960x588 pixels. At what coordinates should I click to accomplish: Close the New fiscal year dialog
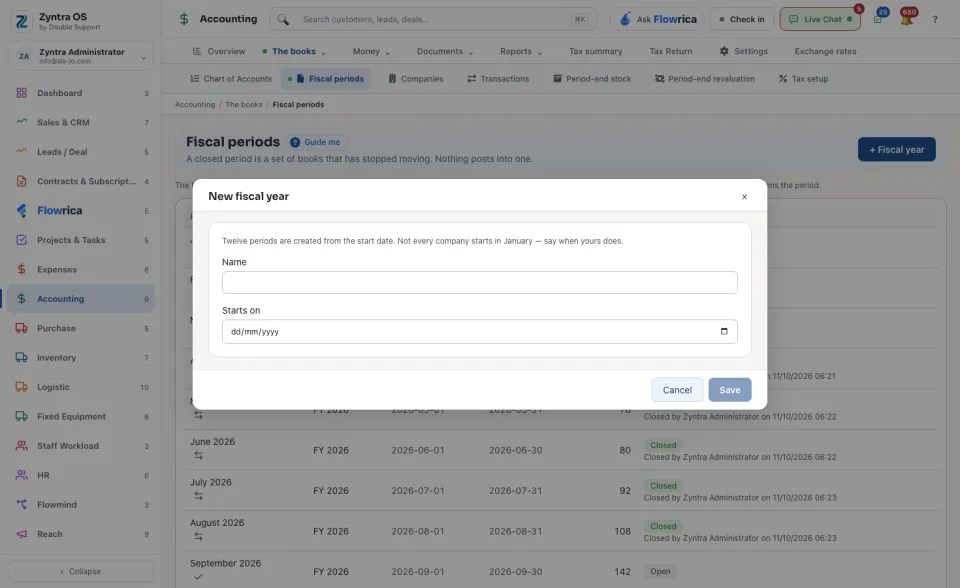tap(744, 197)
